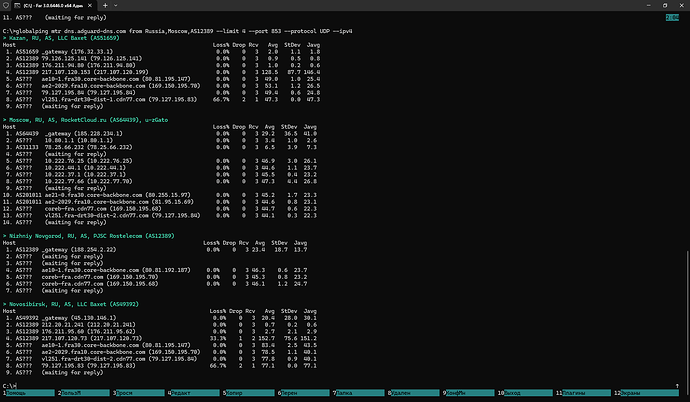Viewport: 690px width, 402px height.
Task: Click F10 Выход exit key bar button
Action: (x=525, y=393)
